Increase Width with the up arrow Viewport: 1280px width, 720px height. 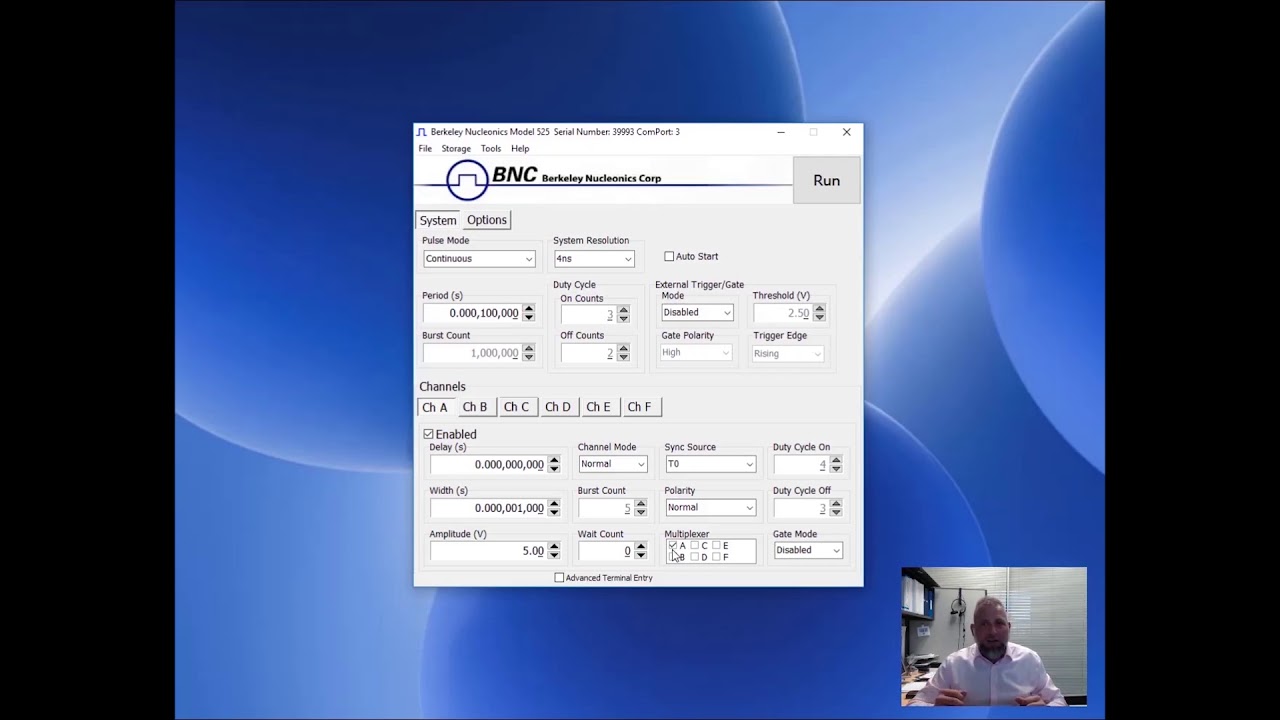(x=553, y=504)
